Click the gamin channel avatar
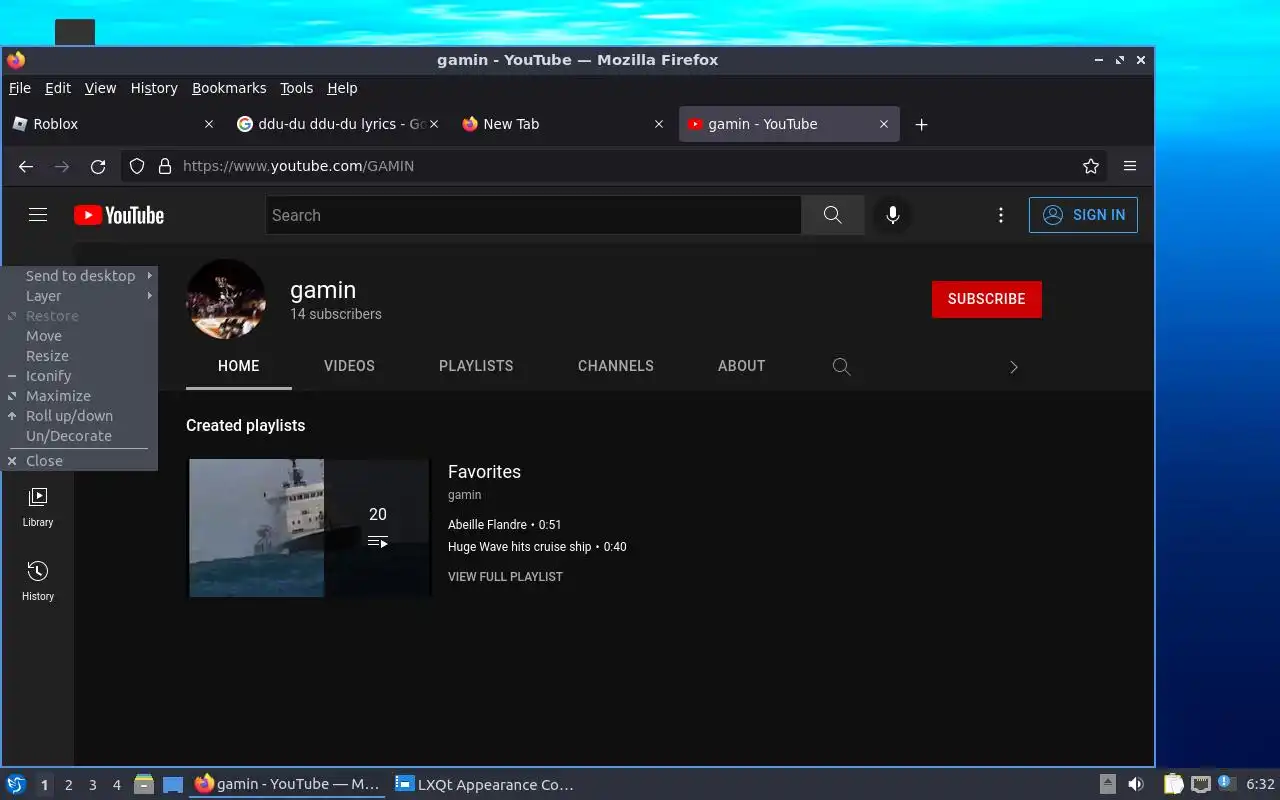Viewport: 1280px width, 800px height. pos(226,299)
